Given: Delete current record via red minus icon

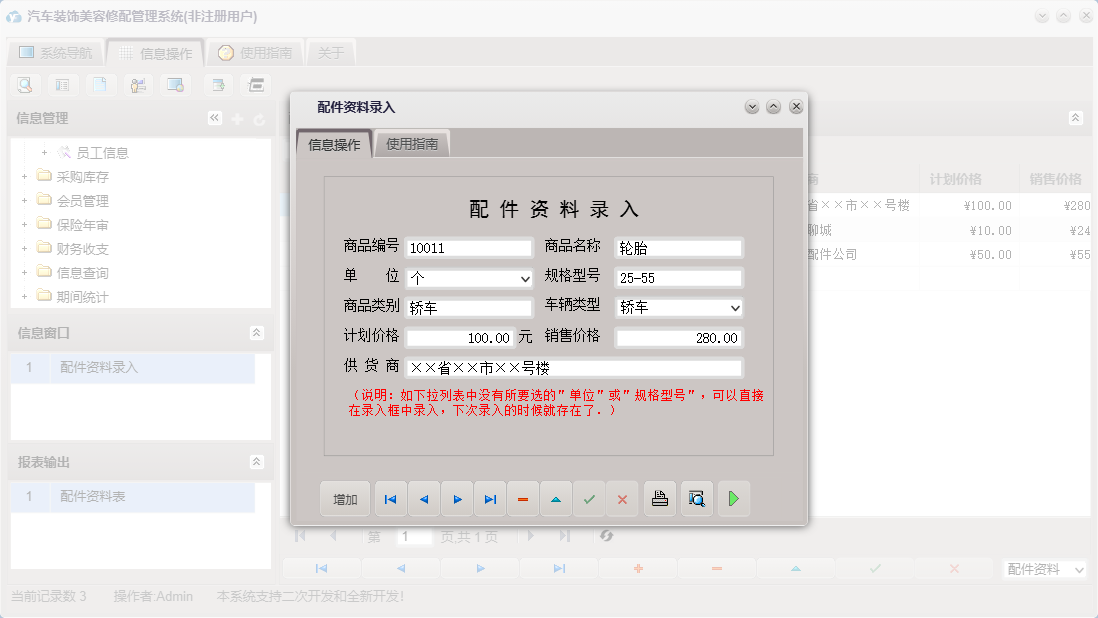Looking at the screenshot, I should (523, 498).
